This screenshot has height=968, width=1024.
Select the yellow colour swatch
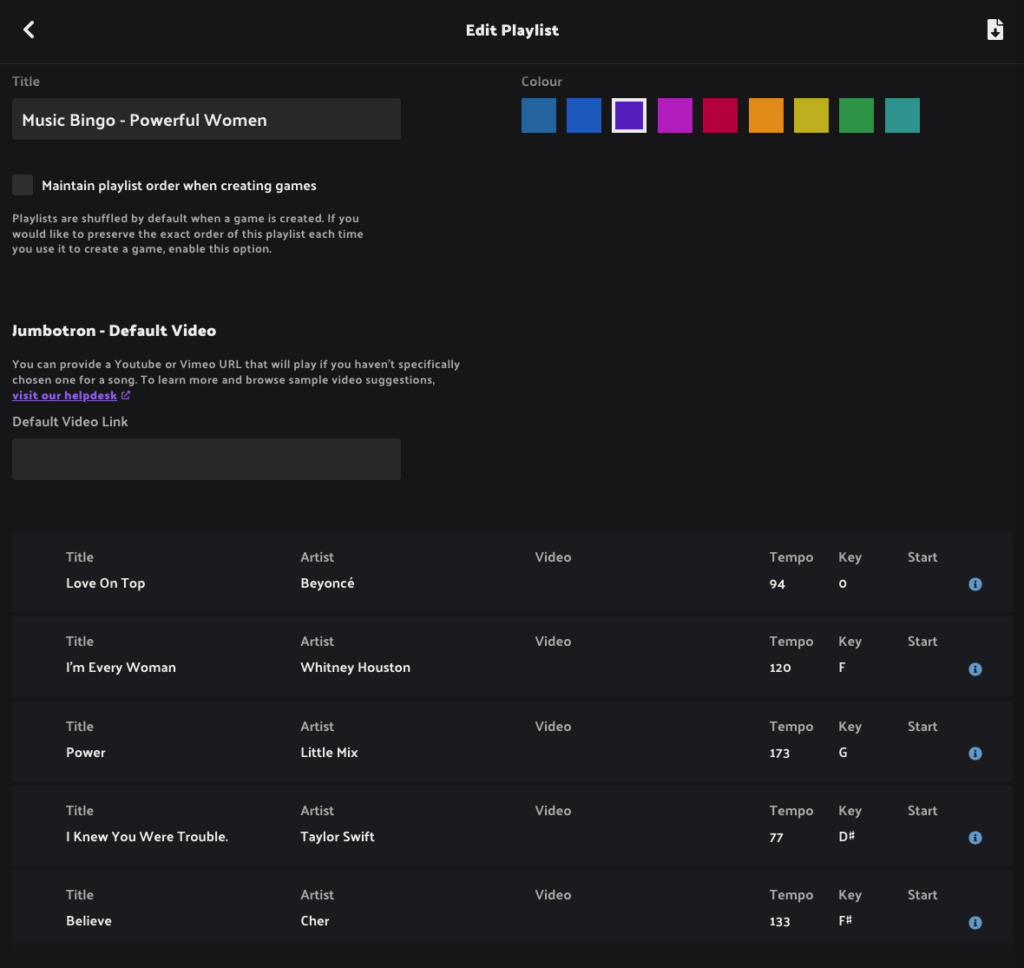coord(811,116)
